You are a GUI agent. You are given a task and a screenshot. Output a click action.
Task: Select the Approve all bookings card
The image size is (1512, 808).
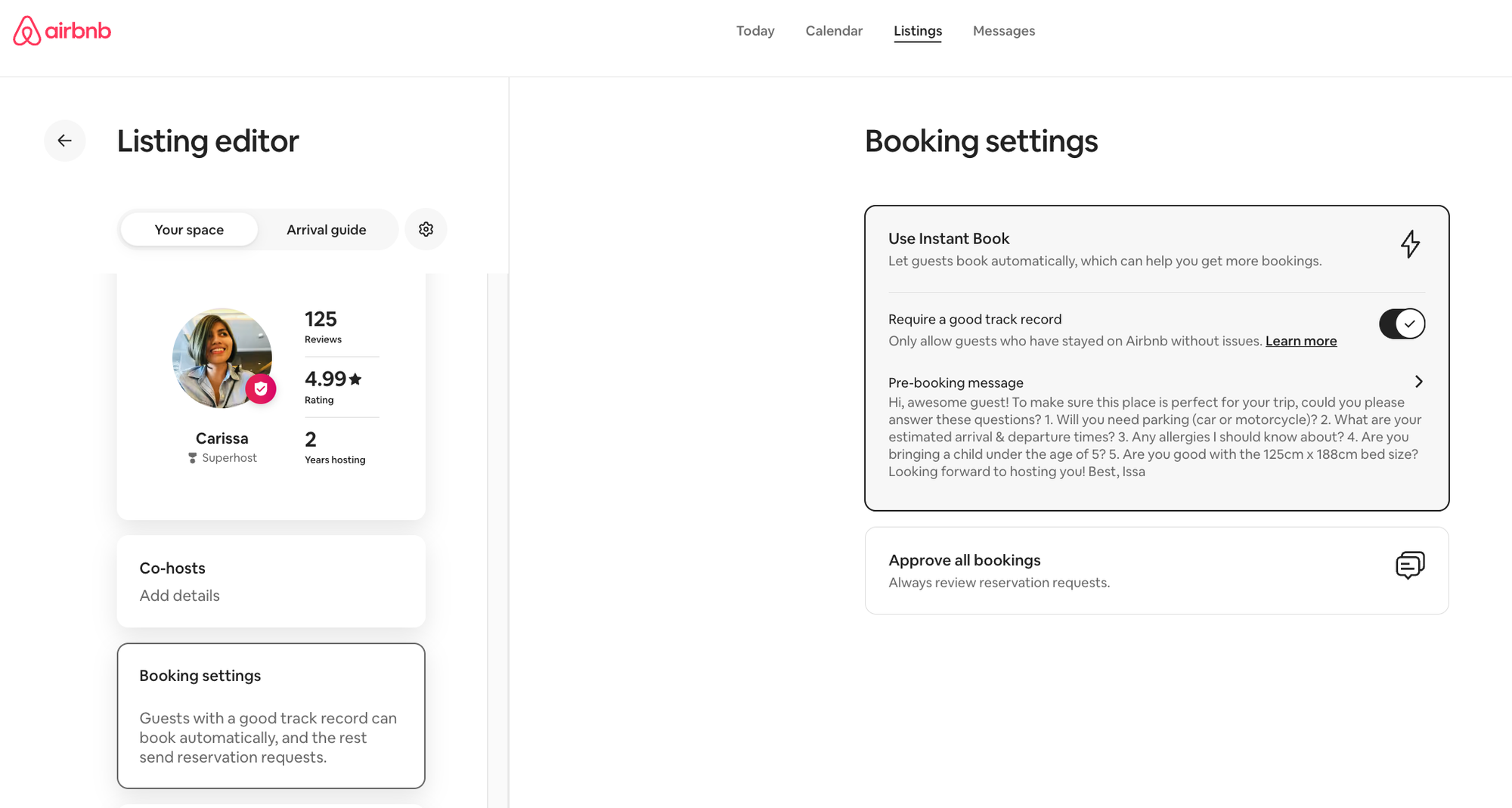click(x=1157, y=571)
